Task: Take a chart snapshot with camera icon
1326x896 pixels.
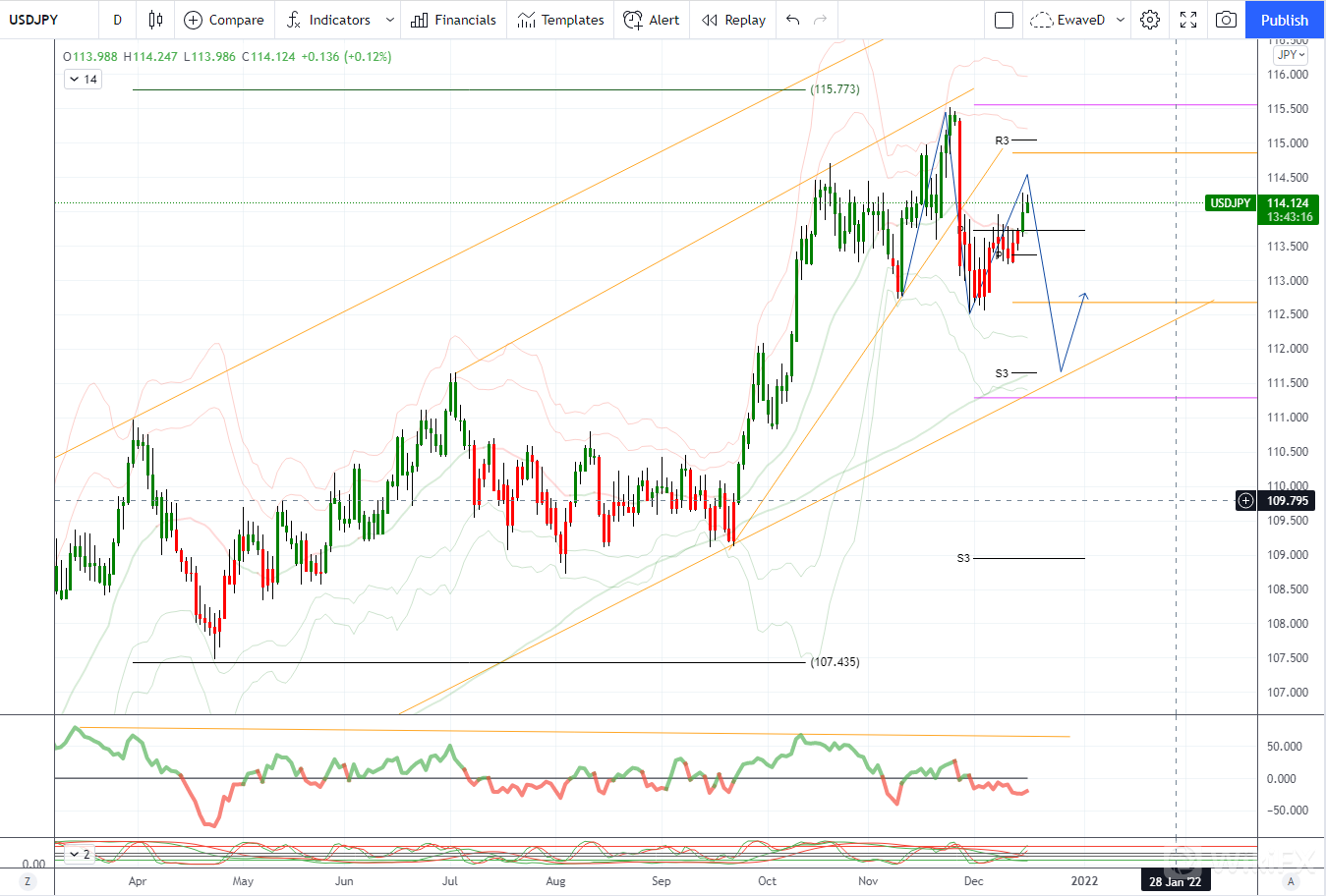Action: (x=1226, y=20)
